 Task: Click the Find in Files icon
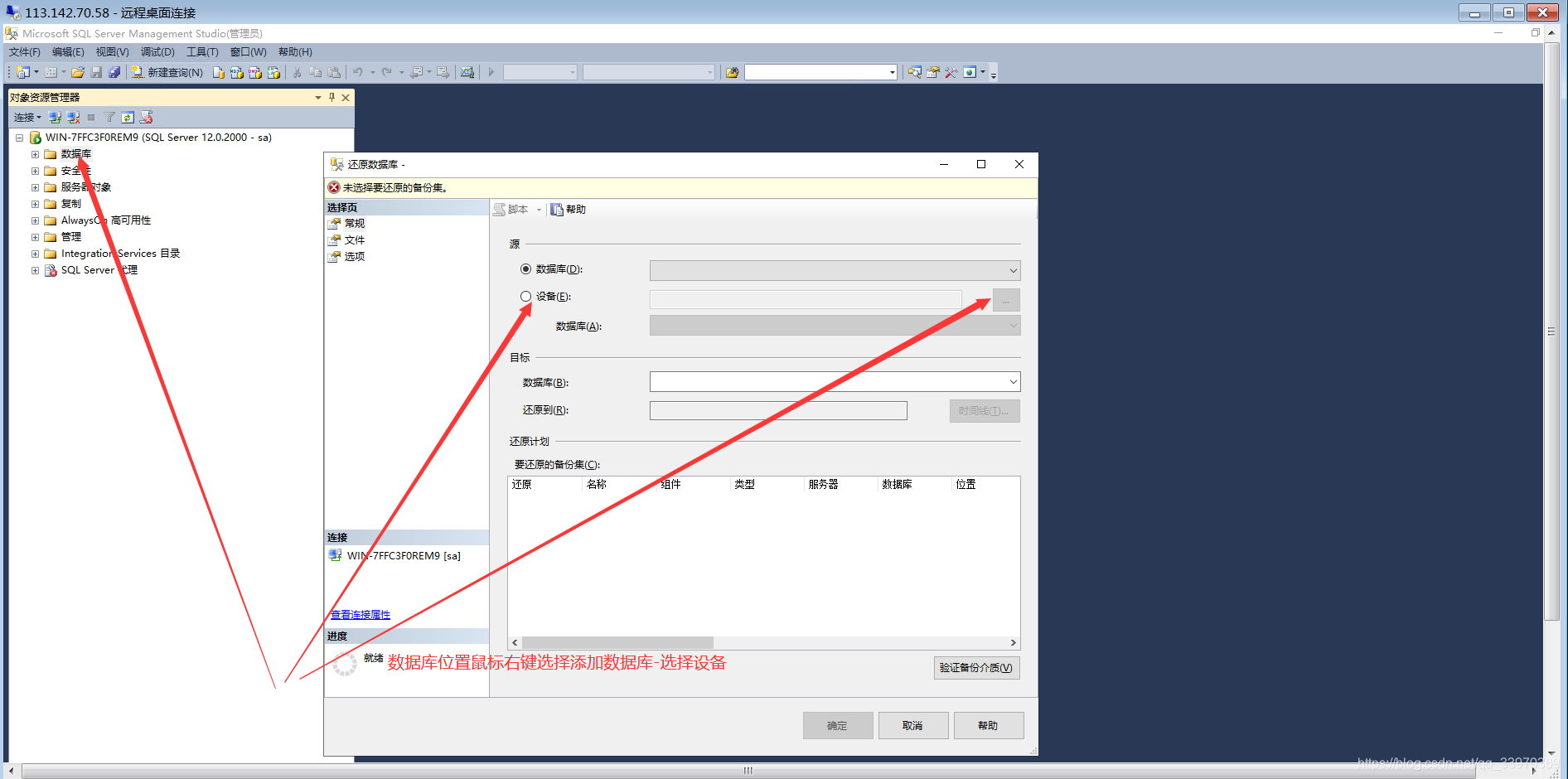pos(733,72)
